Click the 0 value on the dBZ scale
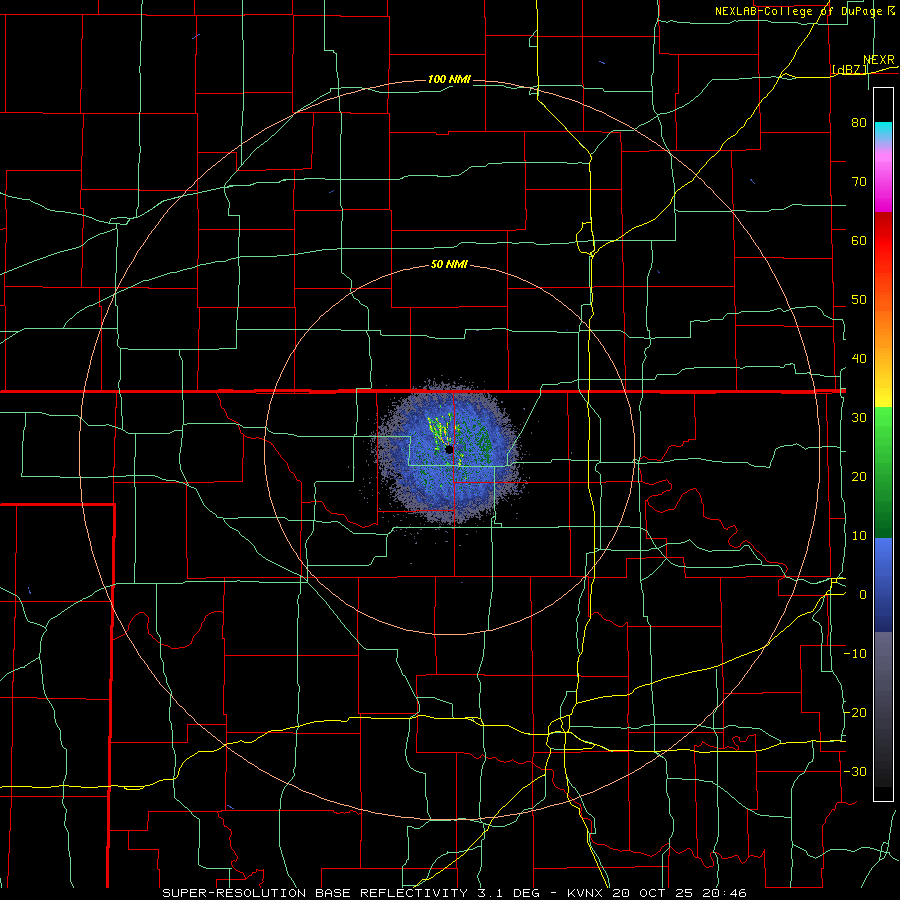900x900 pixels. (863, 595)
